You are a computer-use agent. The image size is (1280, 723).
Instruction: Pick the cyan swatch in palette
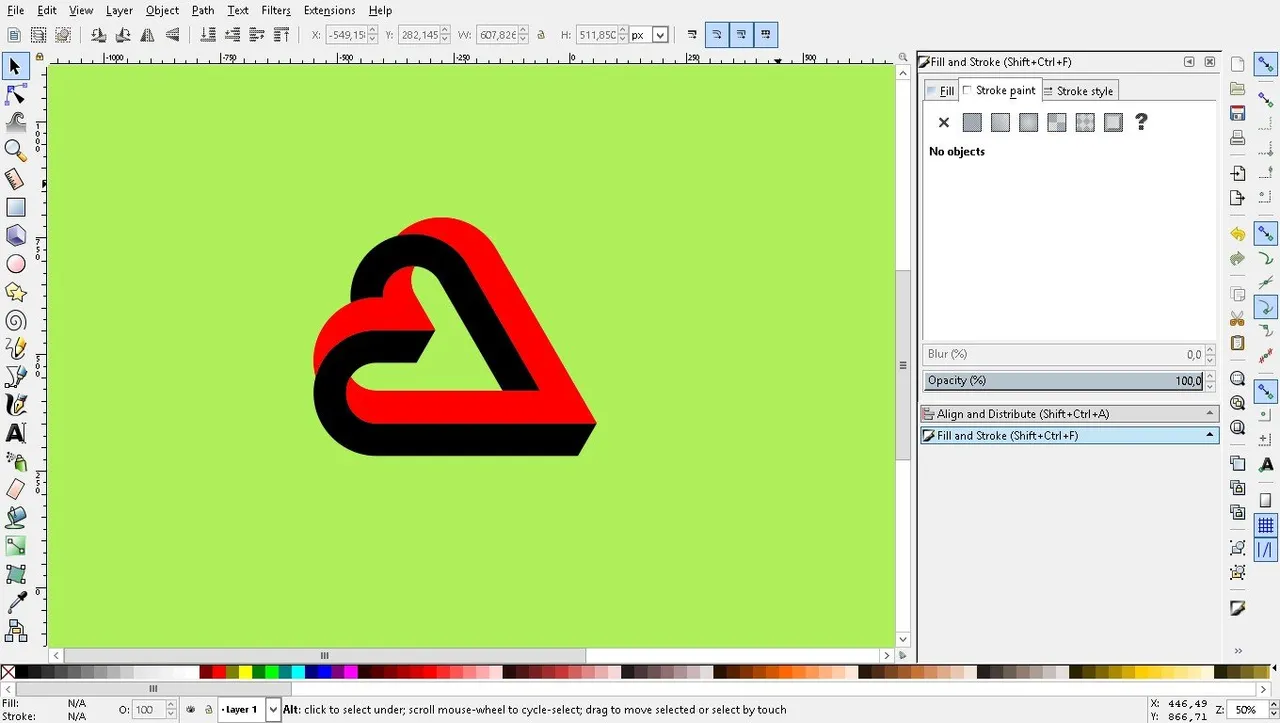[297, 673]
